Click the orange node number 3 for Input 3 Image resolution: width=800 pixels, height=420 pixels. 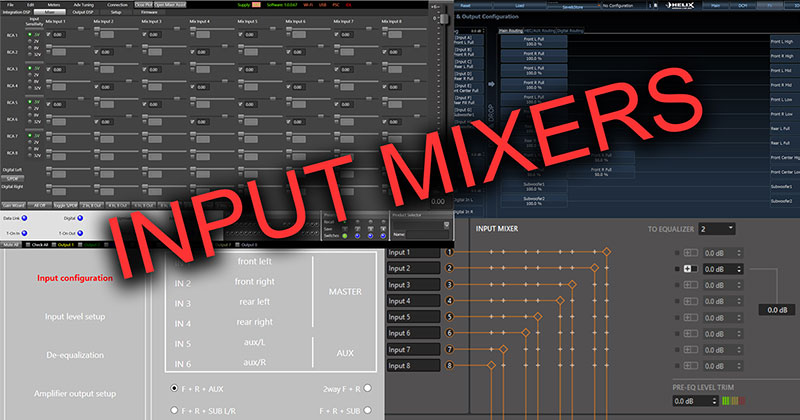click(449, 285)
